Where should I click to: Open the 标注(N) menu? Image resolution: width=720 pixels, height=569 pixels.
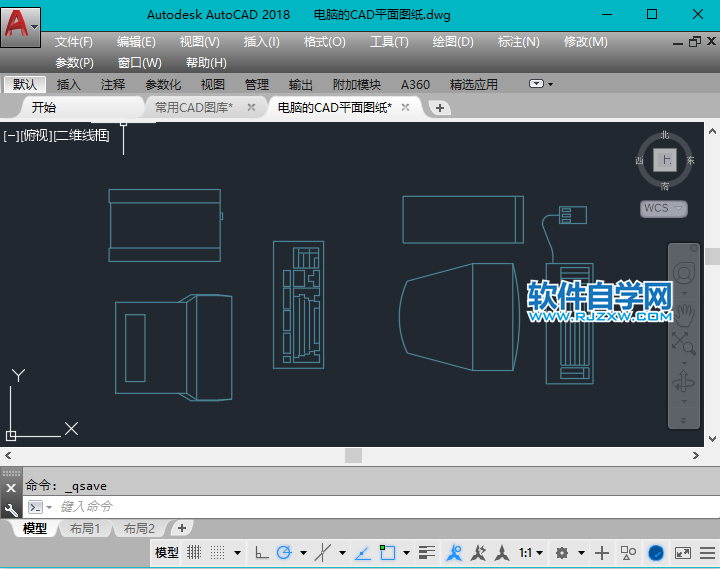[x=518, y=42]
